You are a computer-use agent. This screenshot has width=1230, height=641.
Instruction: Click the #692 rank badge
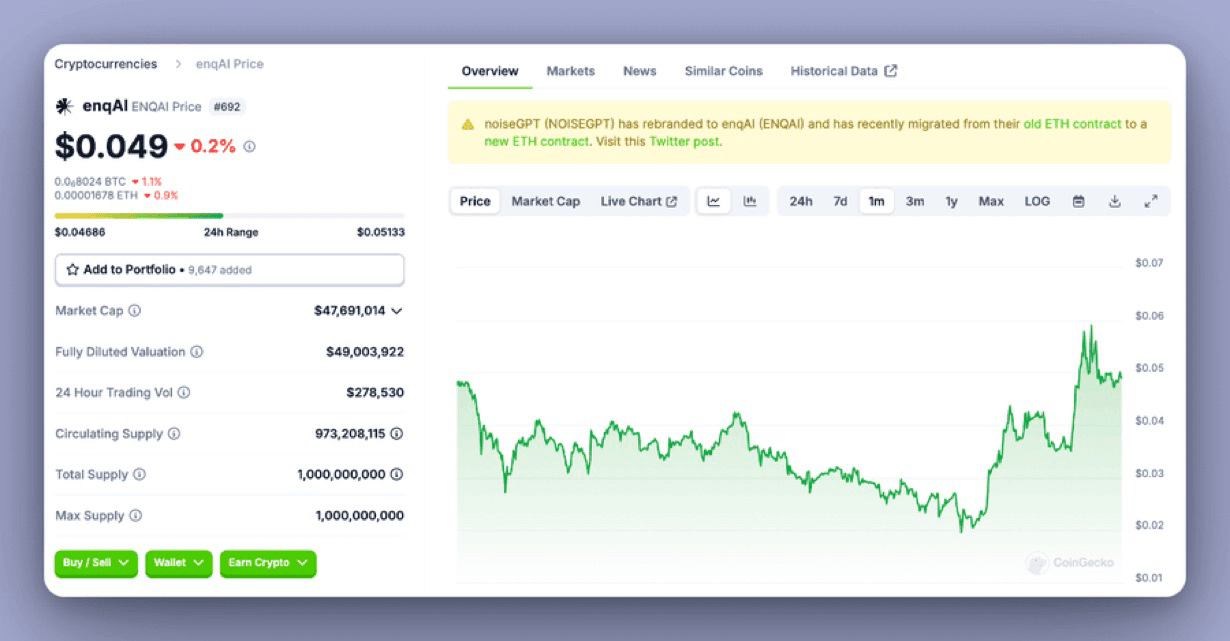pos(227,107)
